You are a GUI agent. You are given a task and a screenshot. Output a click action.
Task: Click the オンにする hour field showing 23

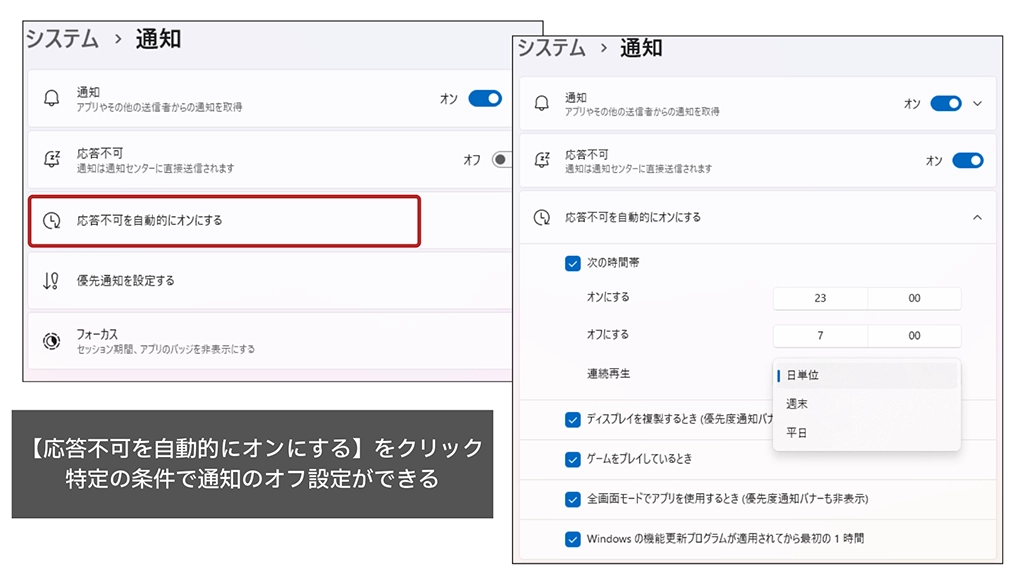point(820,298)
